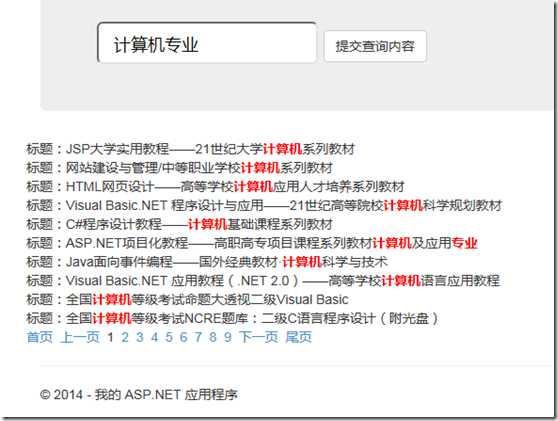Select the JSP大学实用教程 result row
Viewport: 558px width, 421px height.
pos(191,149)
